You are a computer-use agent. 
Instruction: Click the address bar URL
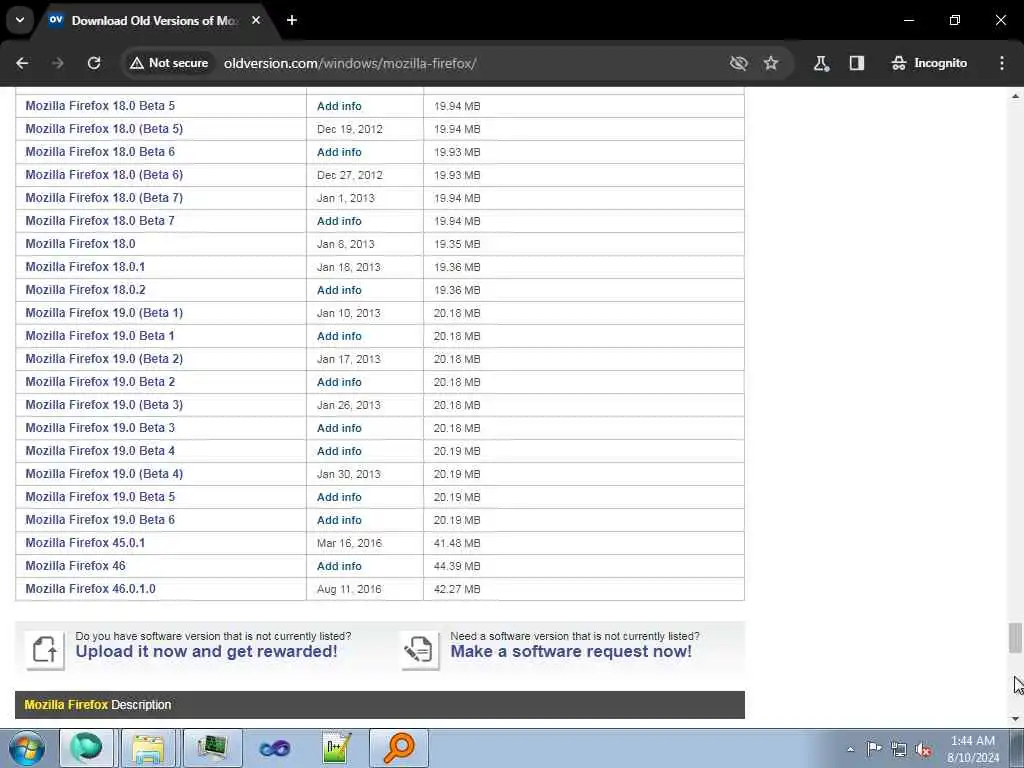350,63
